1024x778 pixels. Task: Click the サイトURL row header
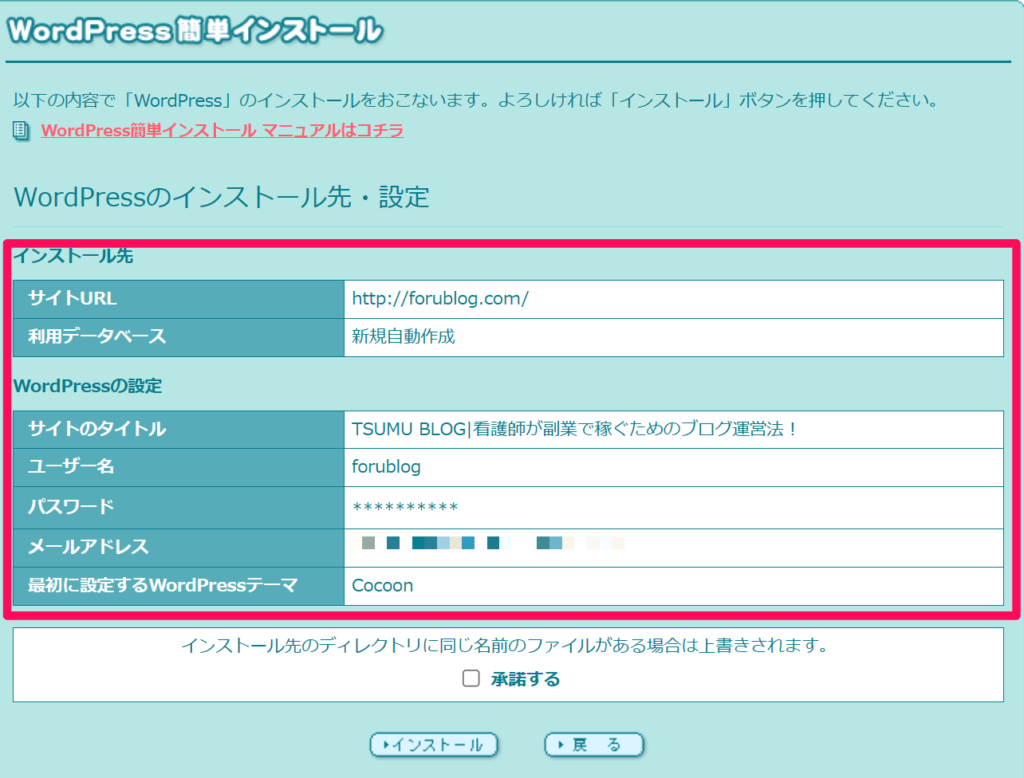(x=73, y=298)
